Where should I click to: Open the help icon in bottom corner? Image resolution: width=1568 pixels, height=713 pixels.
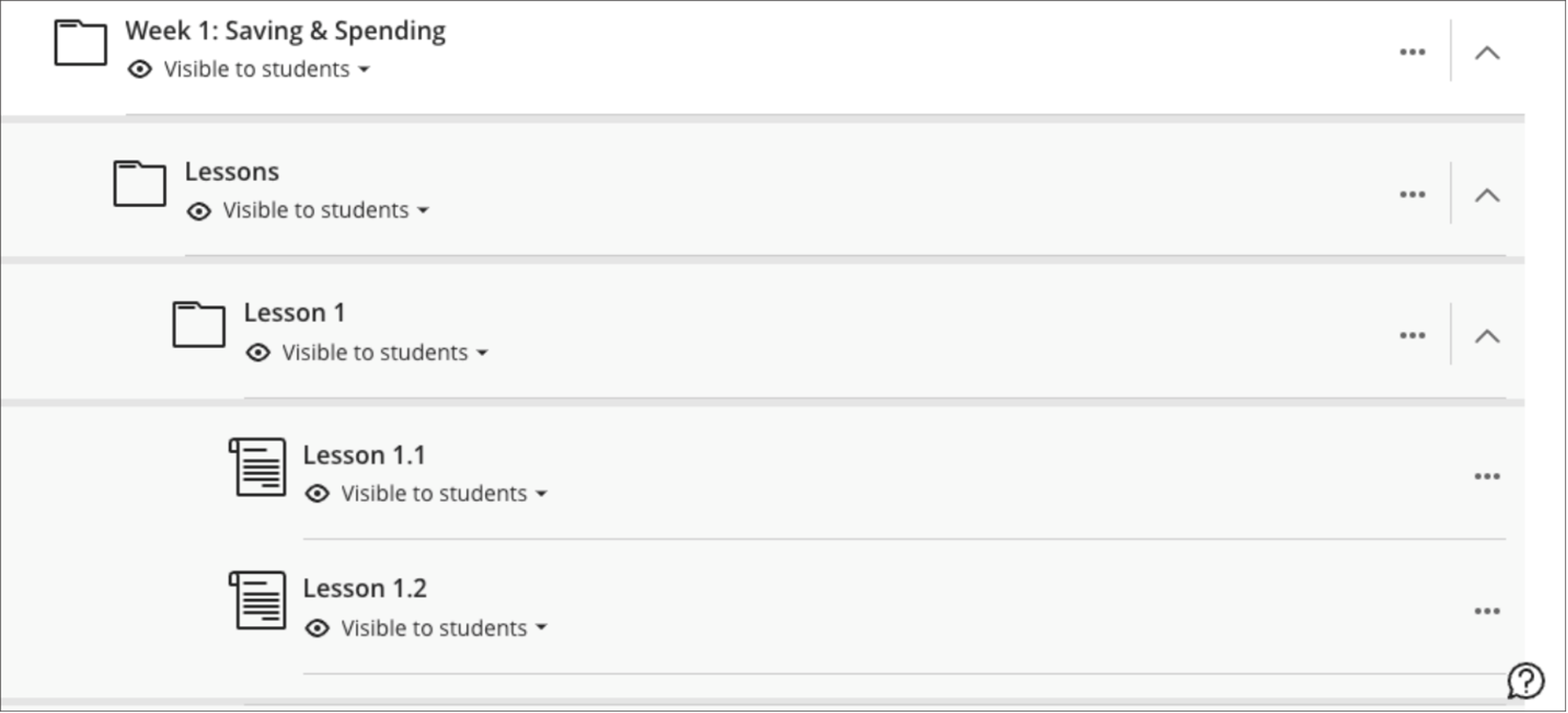[x=1526, y=680]
